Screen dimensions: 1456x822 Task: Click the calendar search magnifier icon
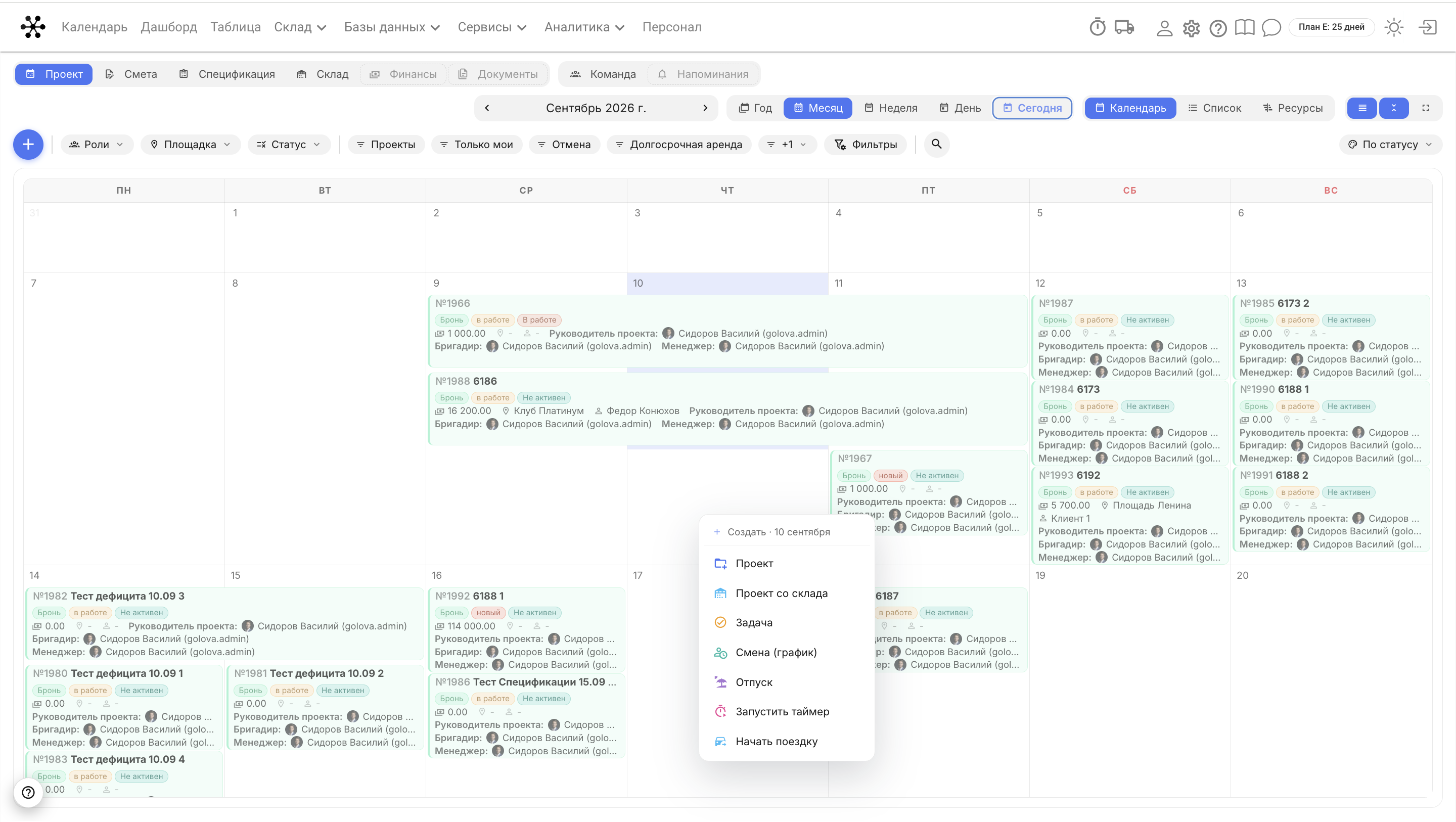click(x=937, y=144)
